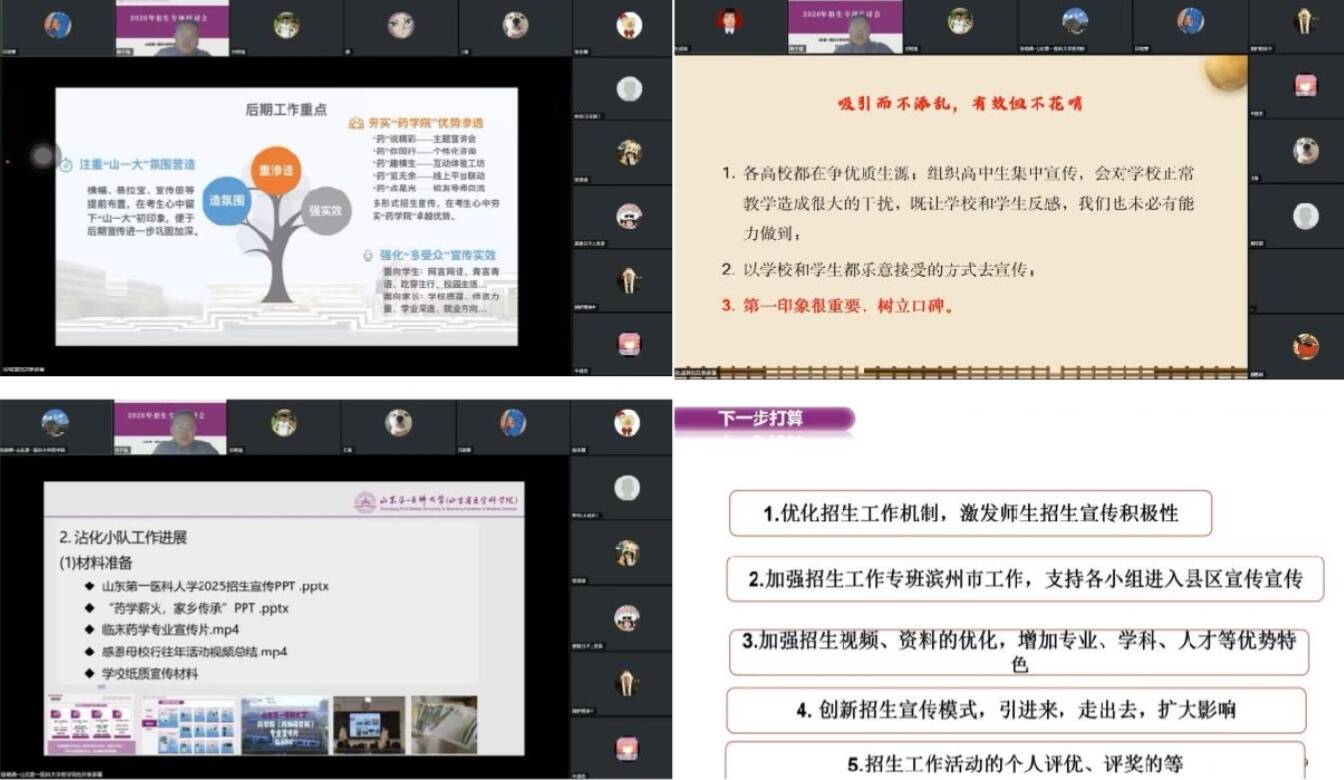1344x780 pixels.
Task: Click the orange 重渗透 circle on the tree
Action: (275, 170)
